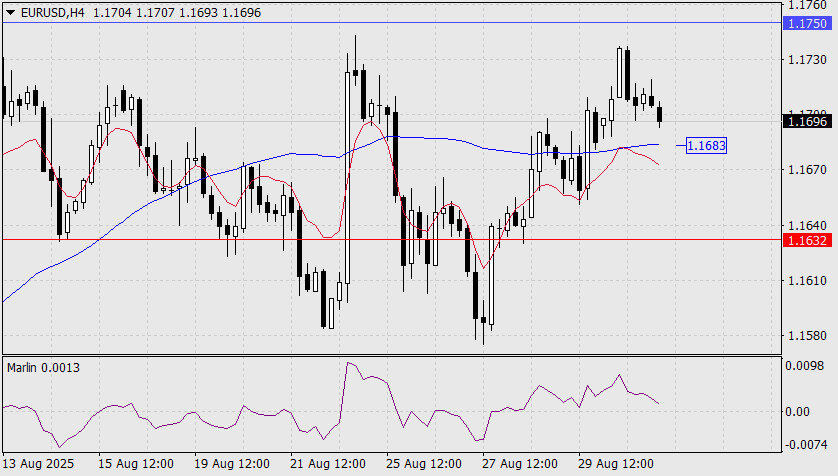This screenshot has width=838, height=476.
Task: Select the current price 1.1696 label
Action: (x=807, y=122)
